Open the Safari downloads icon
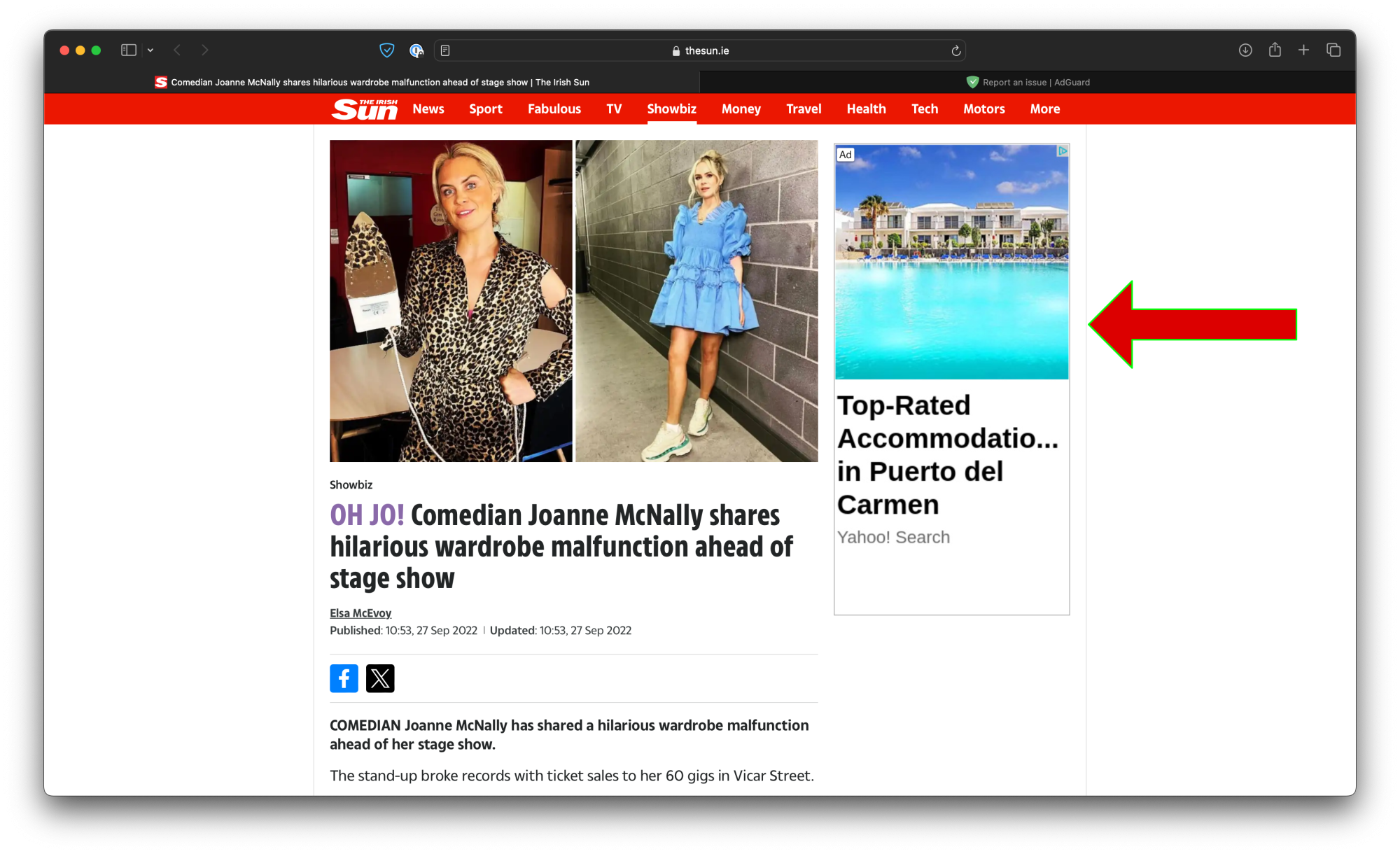The image size is (1400, 854). pos(1245,50)
